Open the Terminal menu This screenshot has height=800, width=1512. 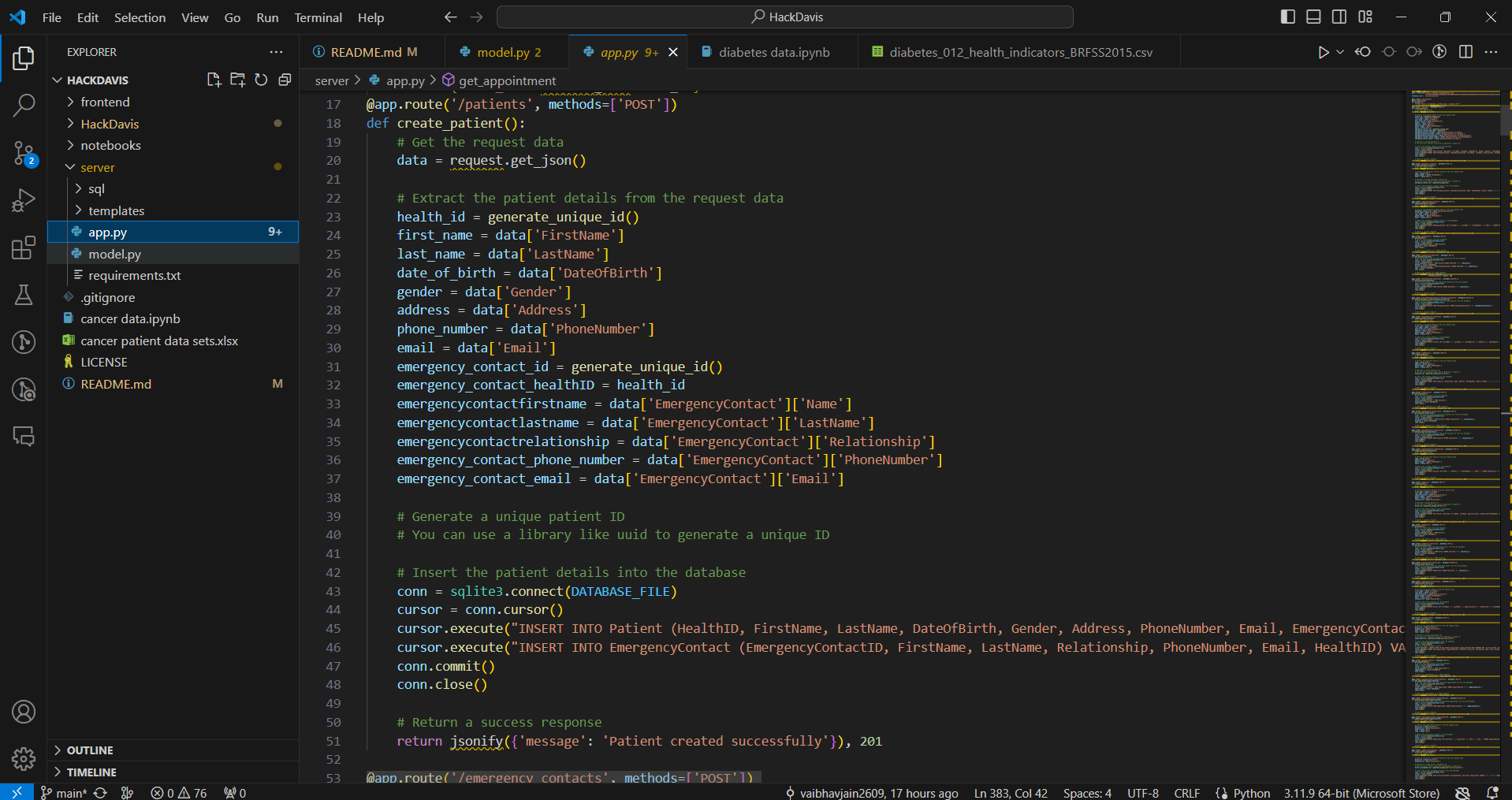pos(318,17)
